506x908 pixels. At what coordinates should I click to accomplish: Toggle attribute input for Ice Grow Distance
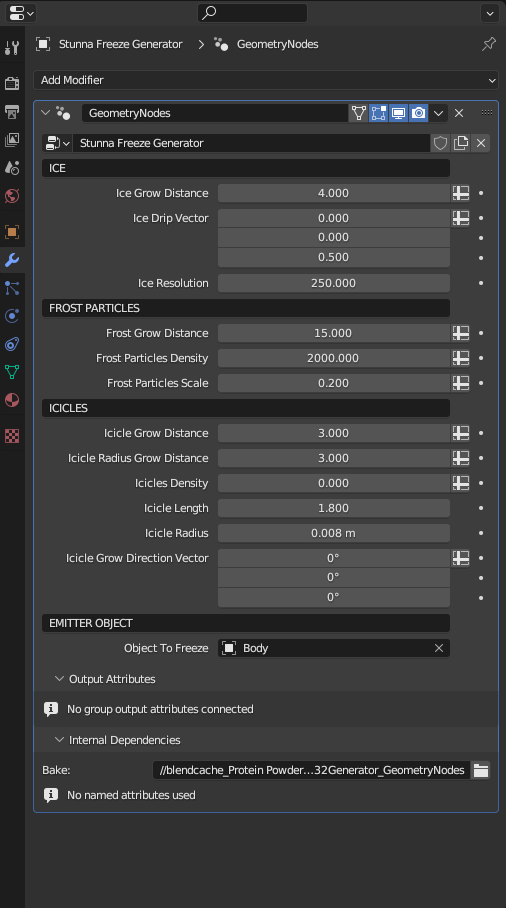pos(461,193)
